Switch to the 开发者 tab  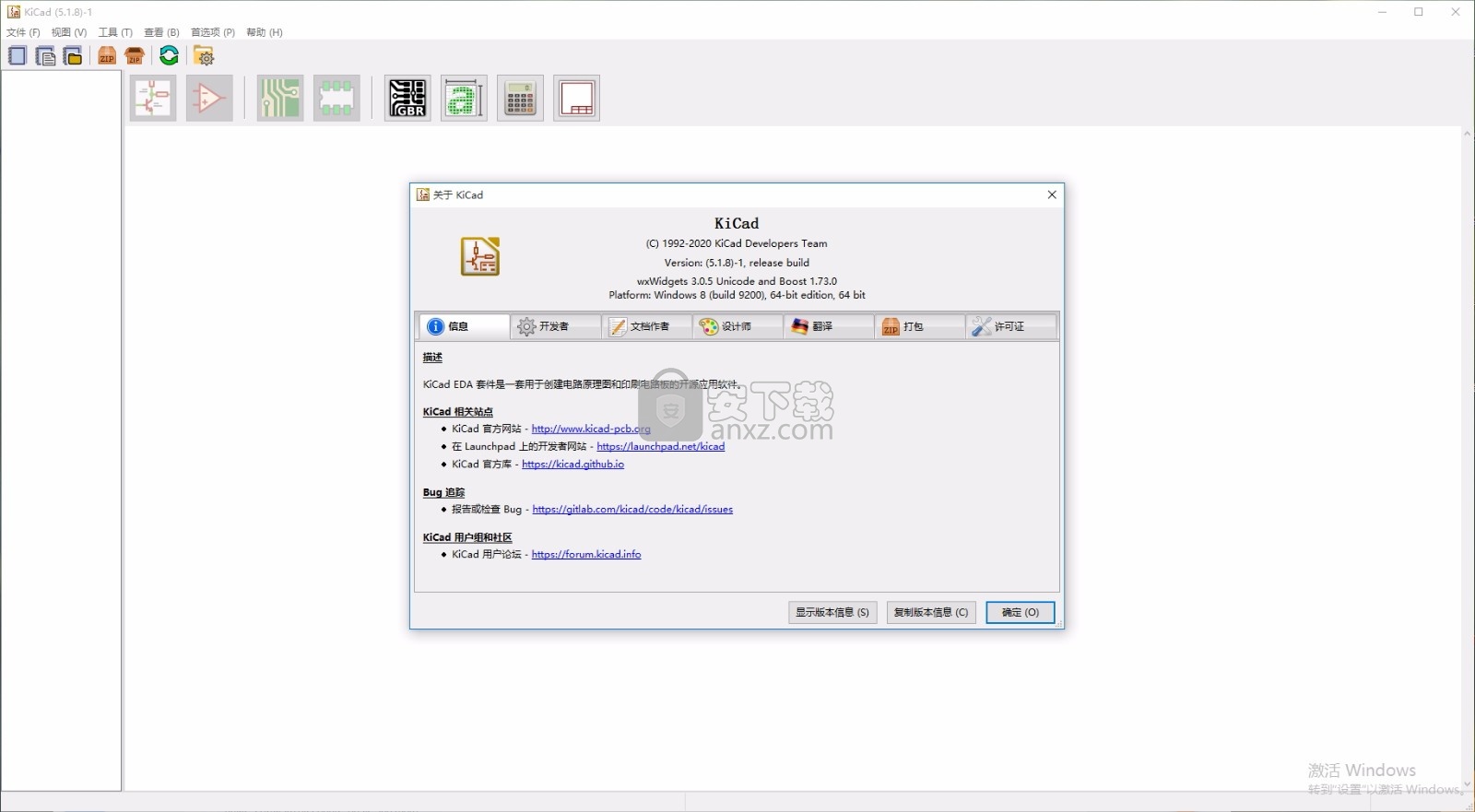click(x=555, y=326)
